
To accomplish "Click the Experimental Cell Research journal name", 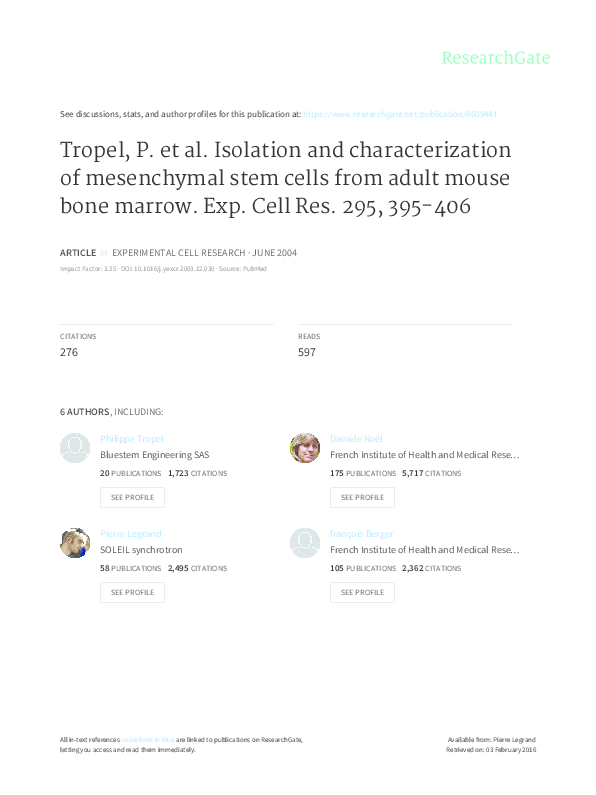I will [x=178, y=253].
